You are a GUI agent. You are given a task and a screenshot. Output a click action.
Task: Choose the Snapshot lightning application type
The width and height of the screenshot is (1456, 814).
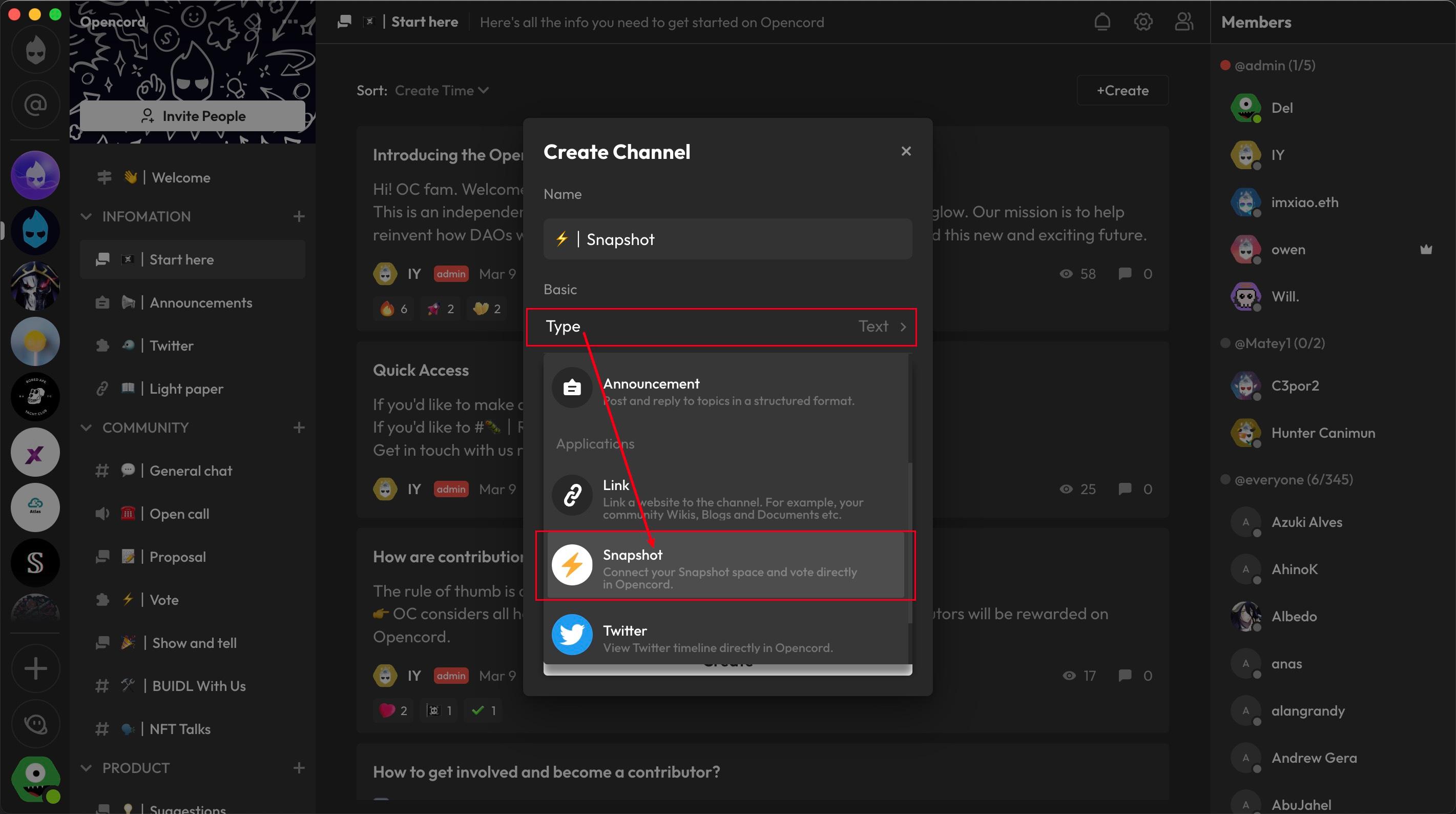click(726, 565)
